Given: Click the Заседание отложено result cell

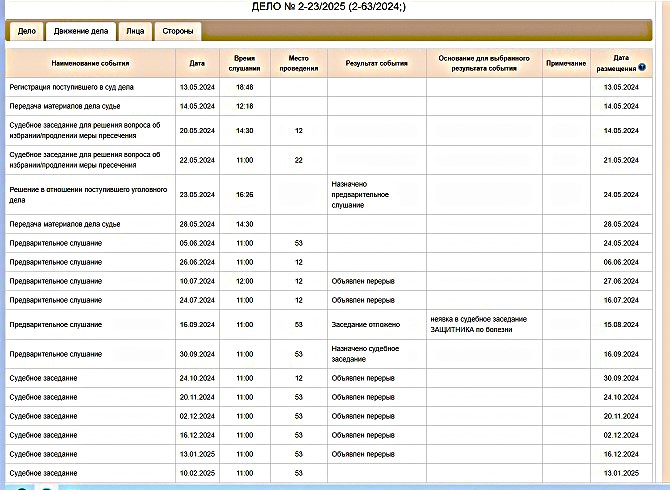Looking at the screenshot, I should point(365,324).
